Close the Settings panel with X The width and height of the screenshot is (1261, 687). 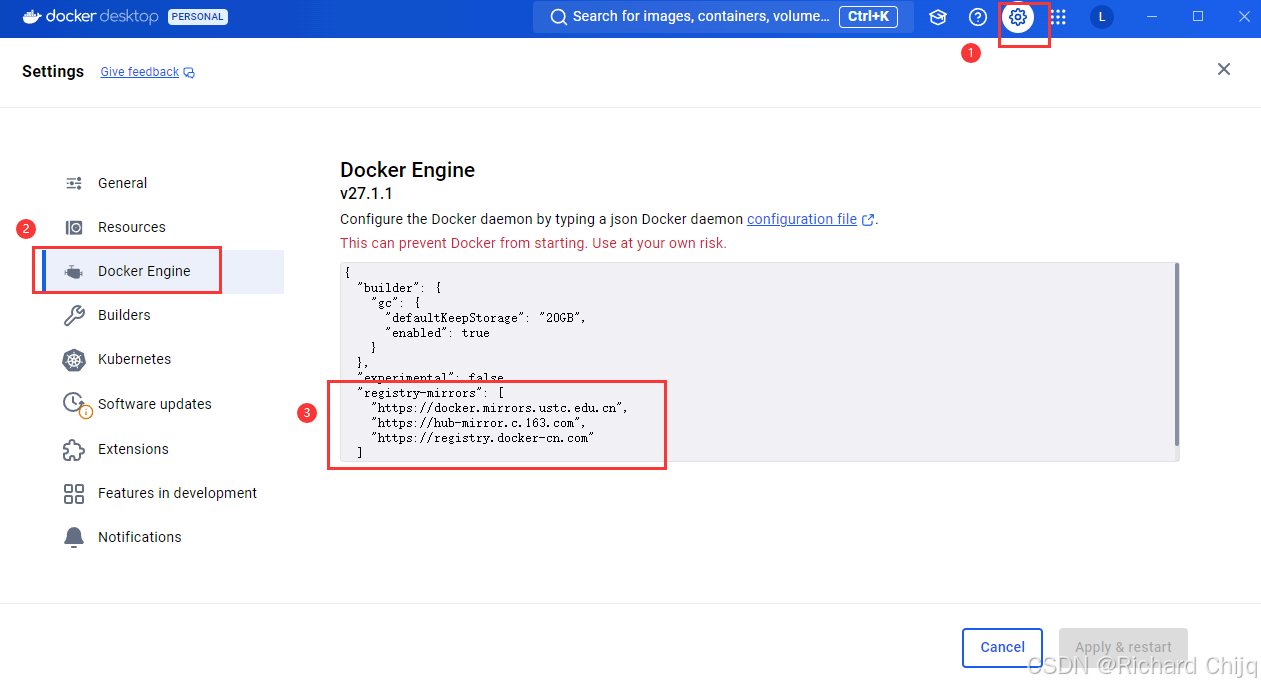(x=1224, y=69)
